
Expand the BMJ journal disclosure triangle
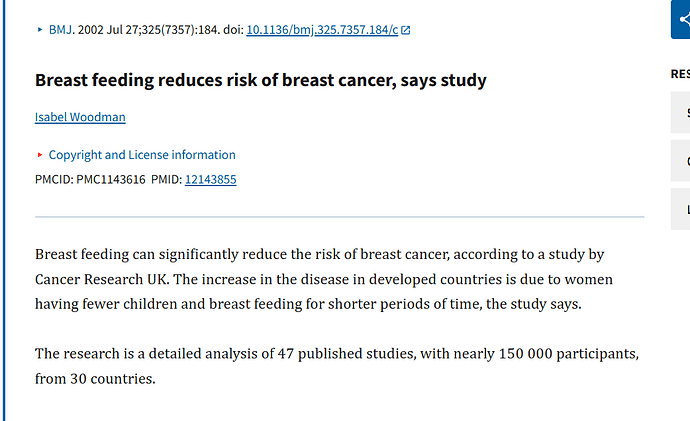point(40,30)
